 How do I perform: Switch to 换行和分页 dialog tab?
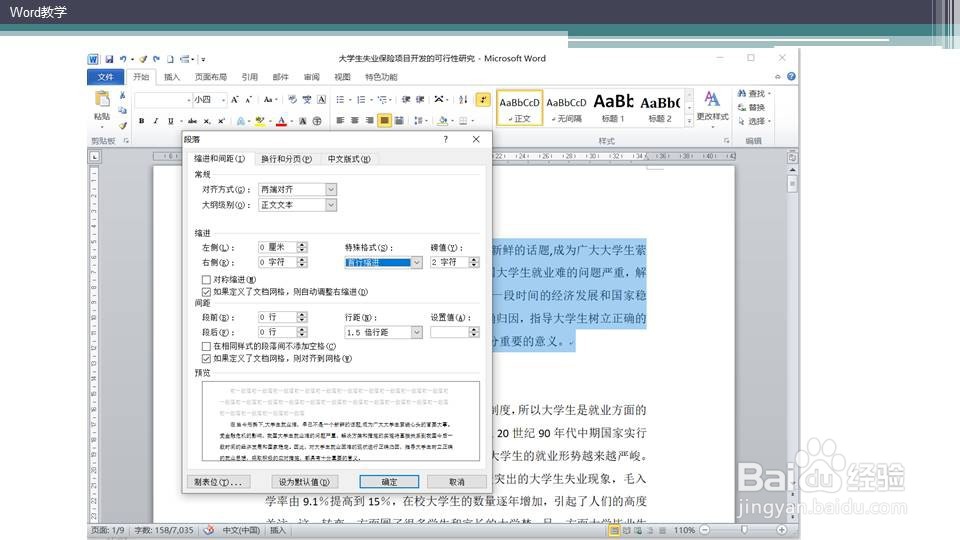point(286,159)
